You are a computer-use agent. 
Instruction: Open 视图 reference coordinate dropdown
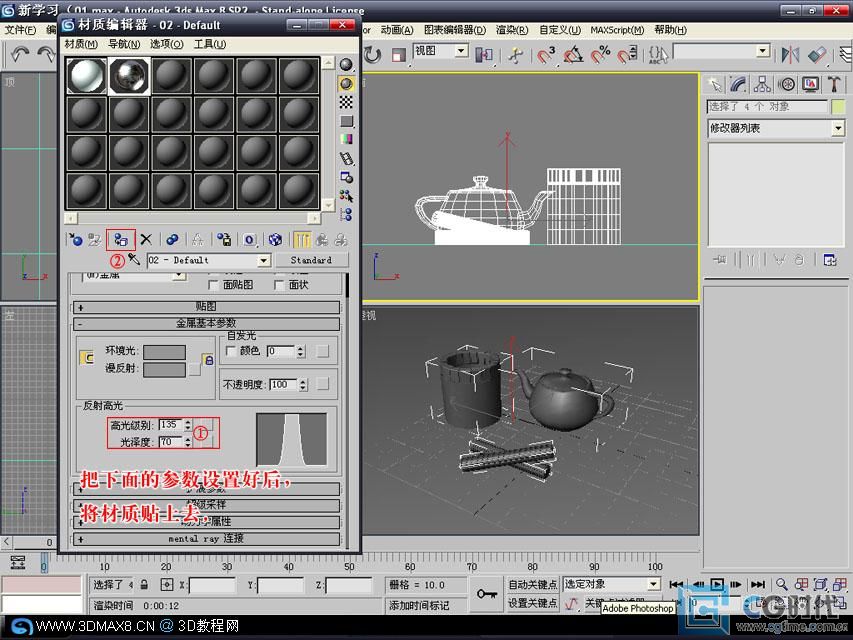(461, 51)
